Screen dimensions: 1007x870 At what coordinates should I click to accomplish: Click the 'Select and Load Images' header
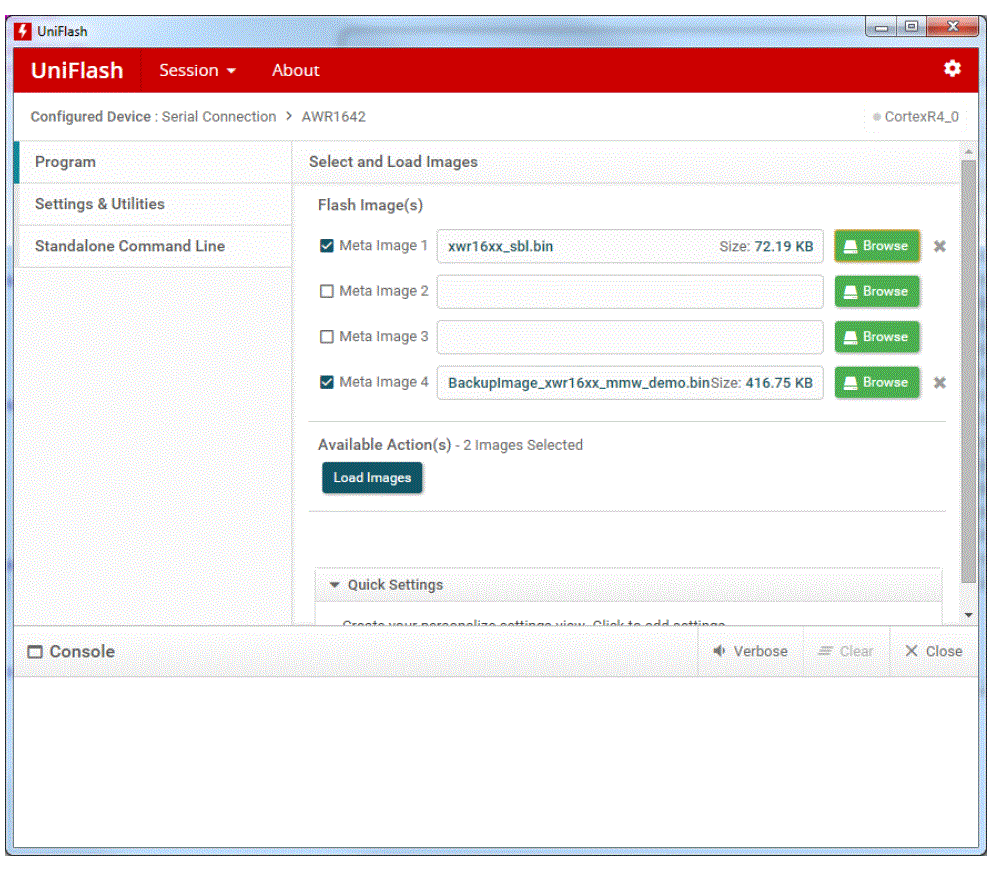click(x=393, y=162)
